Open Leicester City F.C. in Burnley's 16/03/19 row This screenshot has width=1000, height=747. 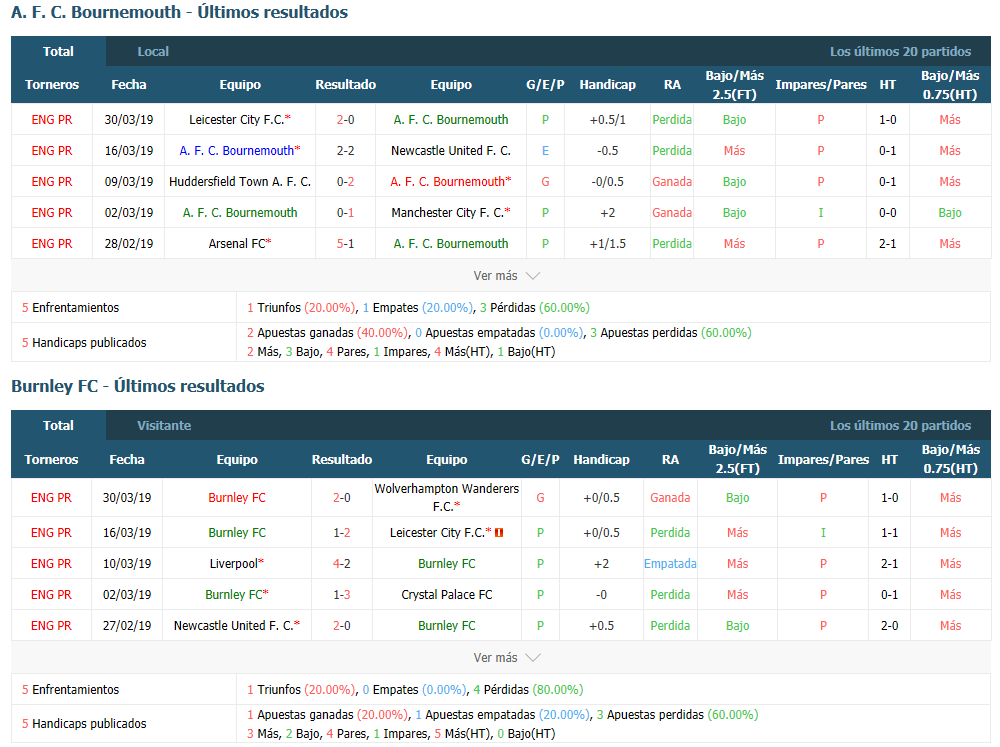(x=441, y=533)
